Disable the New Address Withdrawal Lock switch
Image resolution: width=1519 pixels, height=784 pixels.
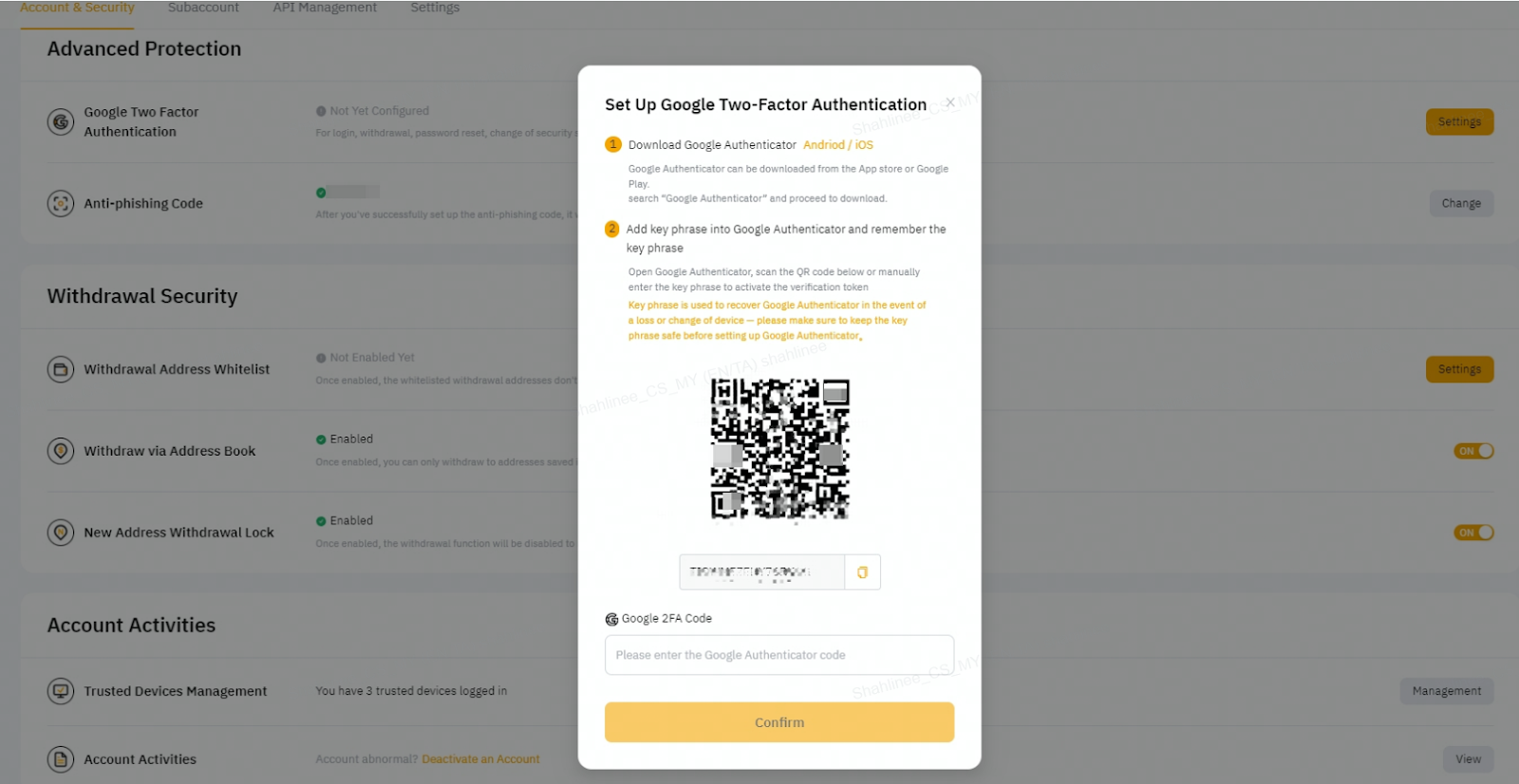(x=1473, y=532)
